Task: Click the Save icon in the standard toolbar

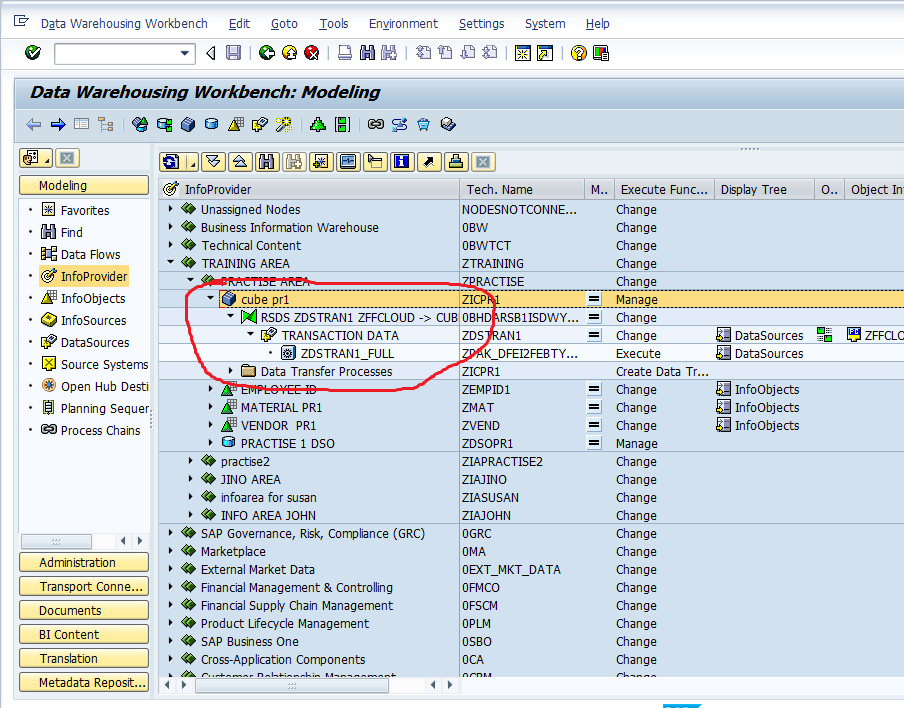Action: pyautogui.click(x=232, y=53)
